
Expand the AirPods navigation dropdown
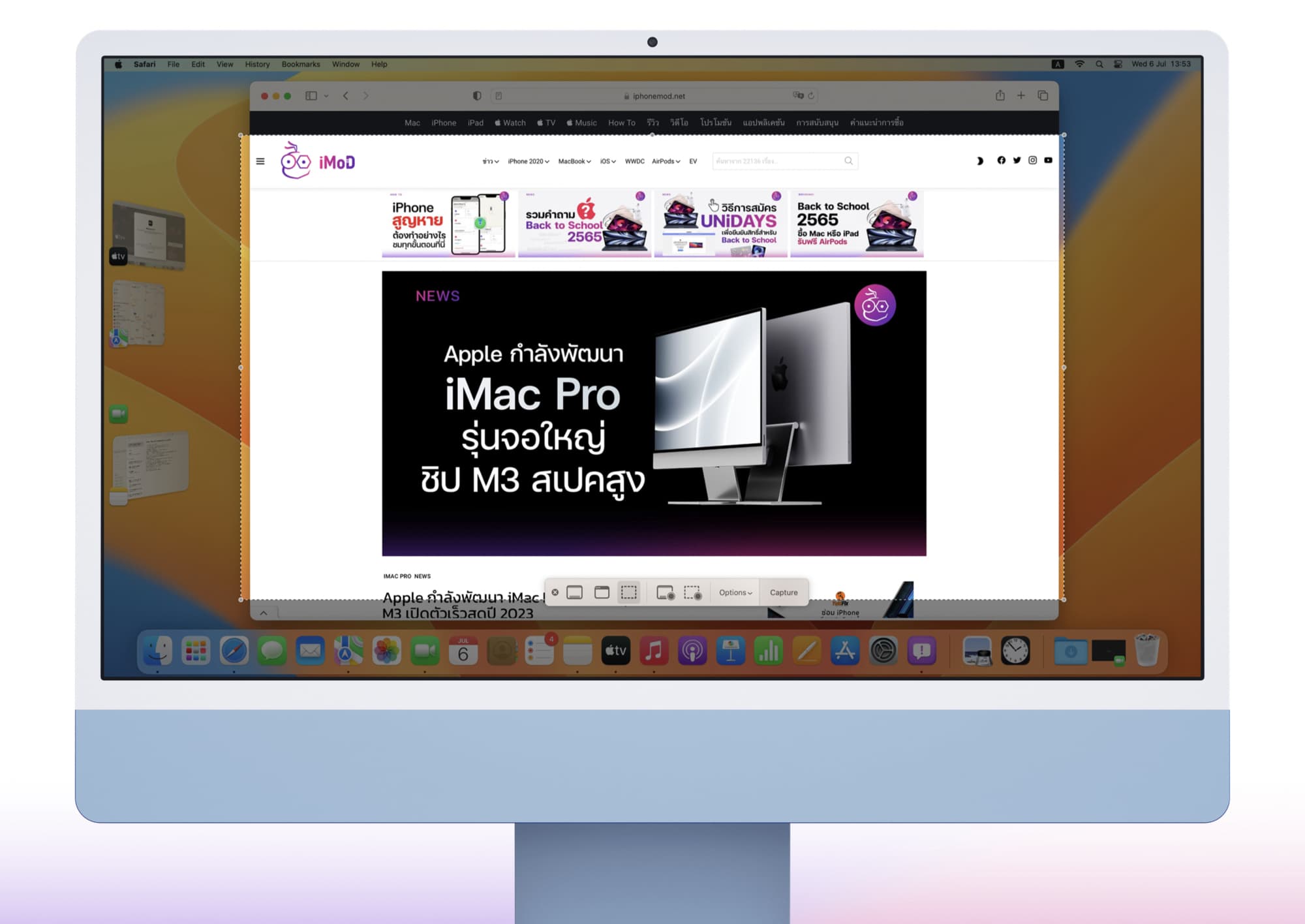[x=666, y=161]
